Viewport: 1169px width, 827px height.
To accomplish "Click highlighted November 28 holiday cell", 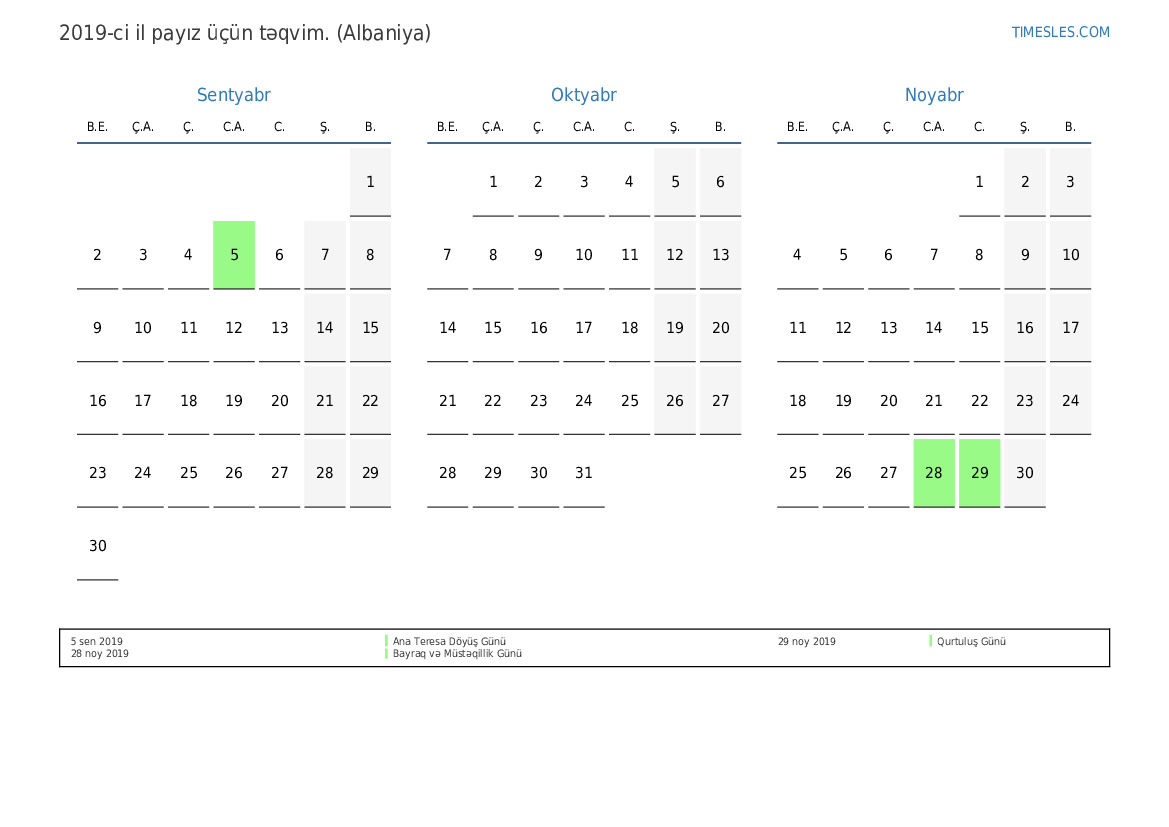I will 933,473.
